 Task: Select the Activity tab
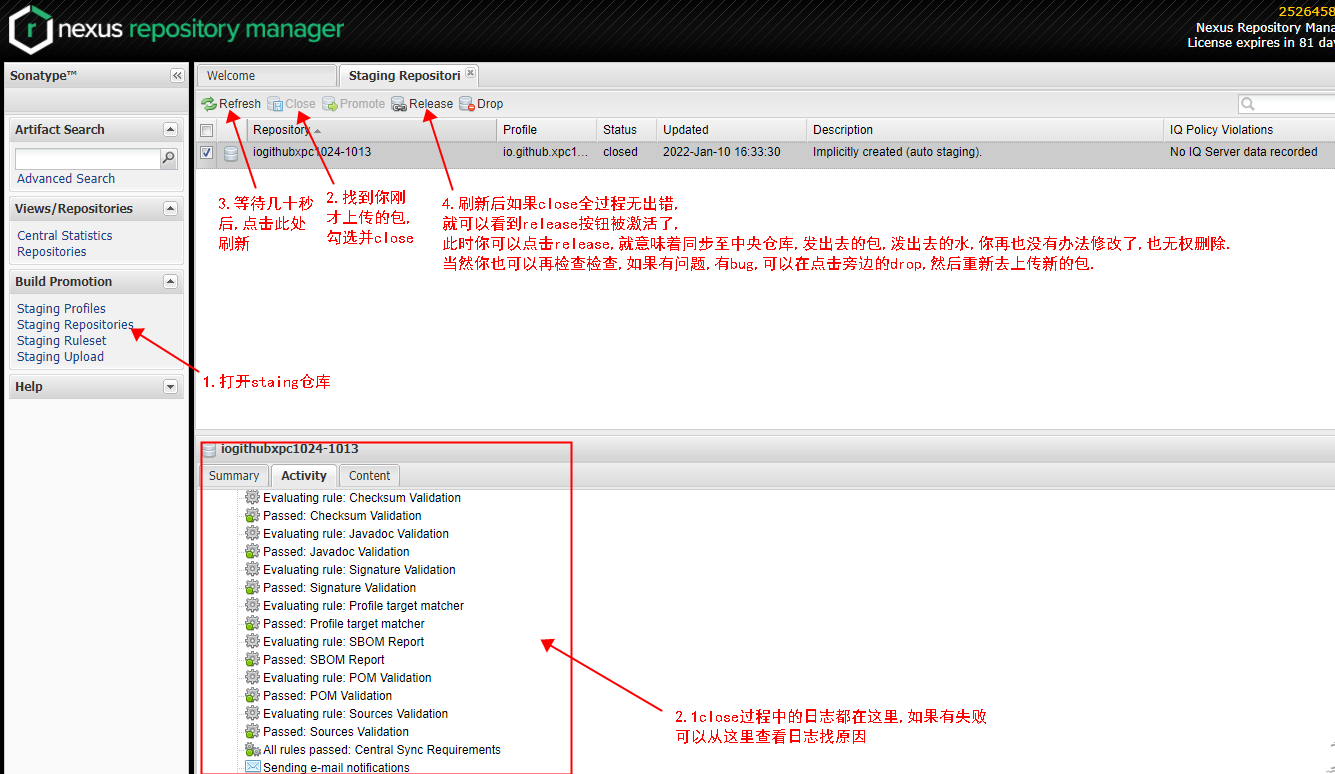point(304,476)
